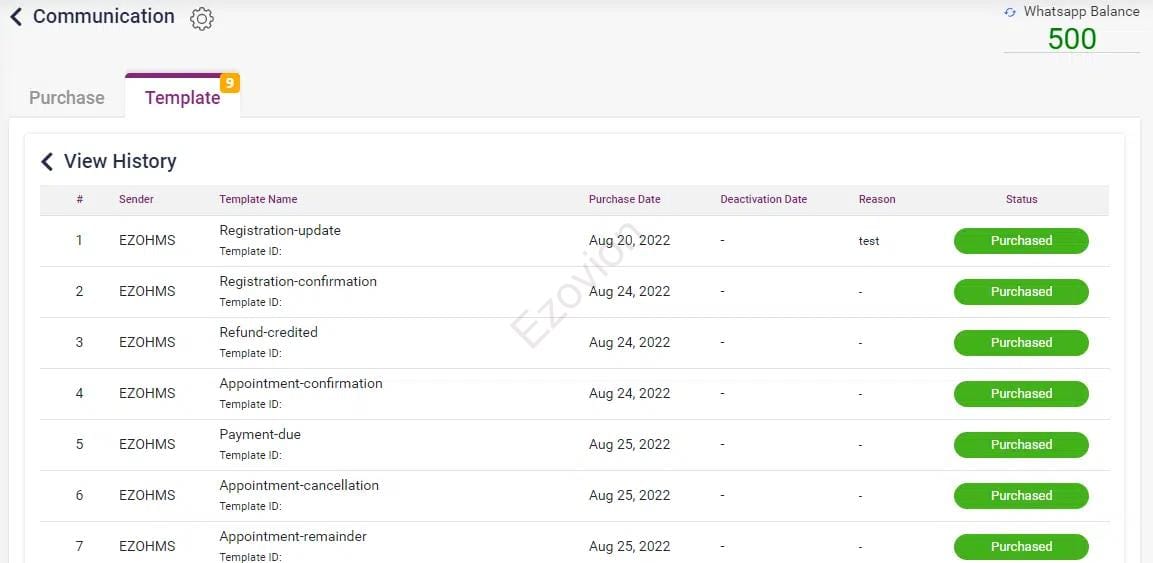Select the Payment-due template row name
This screenshot has width=1153, height=563.
[260, 434]
